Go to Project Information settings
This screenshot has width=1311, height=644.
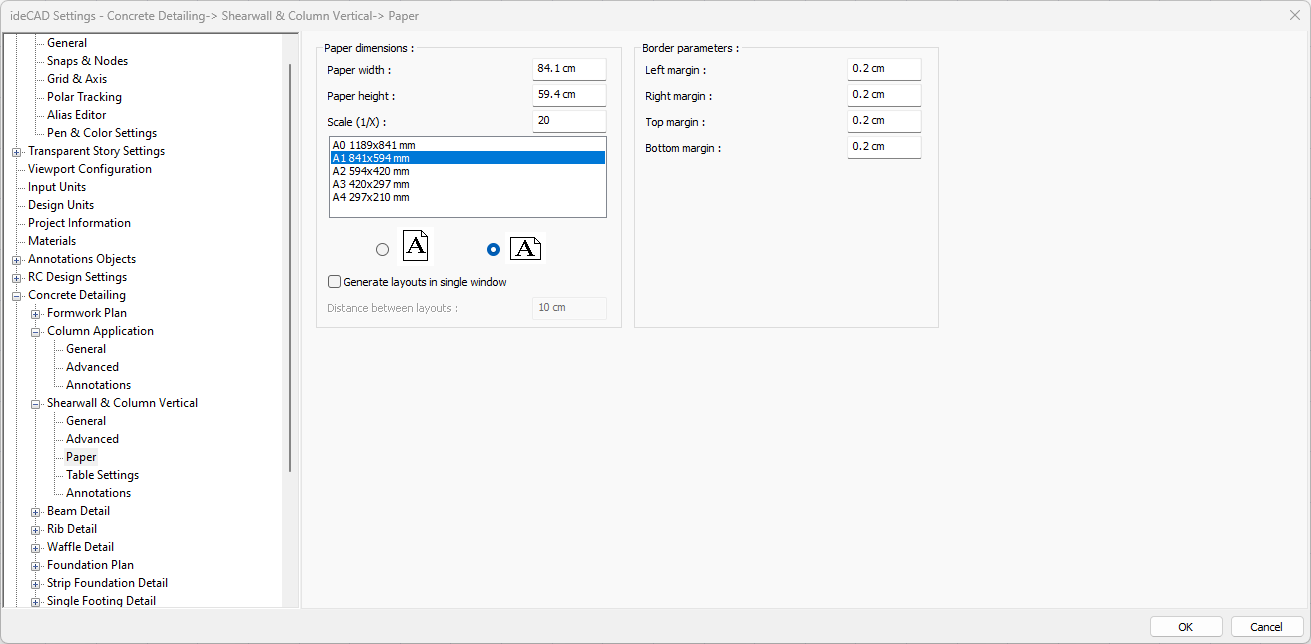[79, 223]
